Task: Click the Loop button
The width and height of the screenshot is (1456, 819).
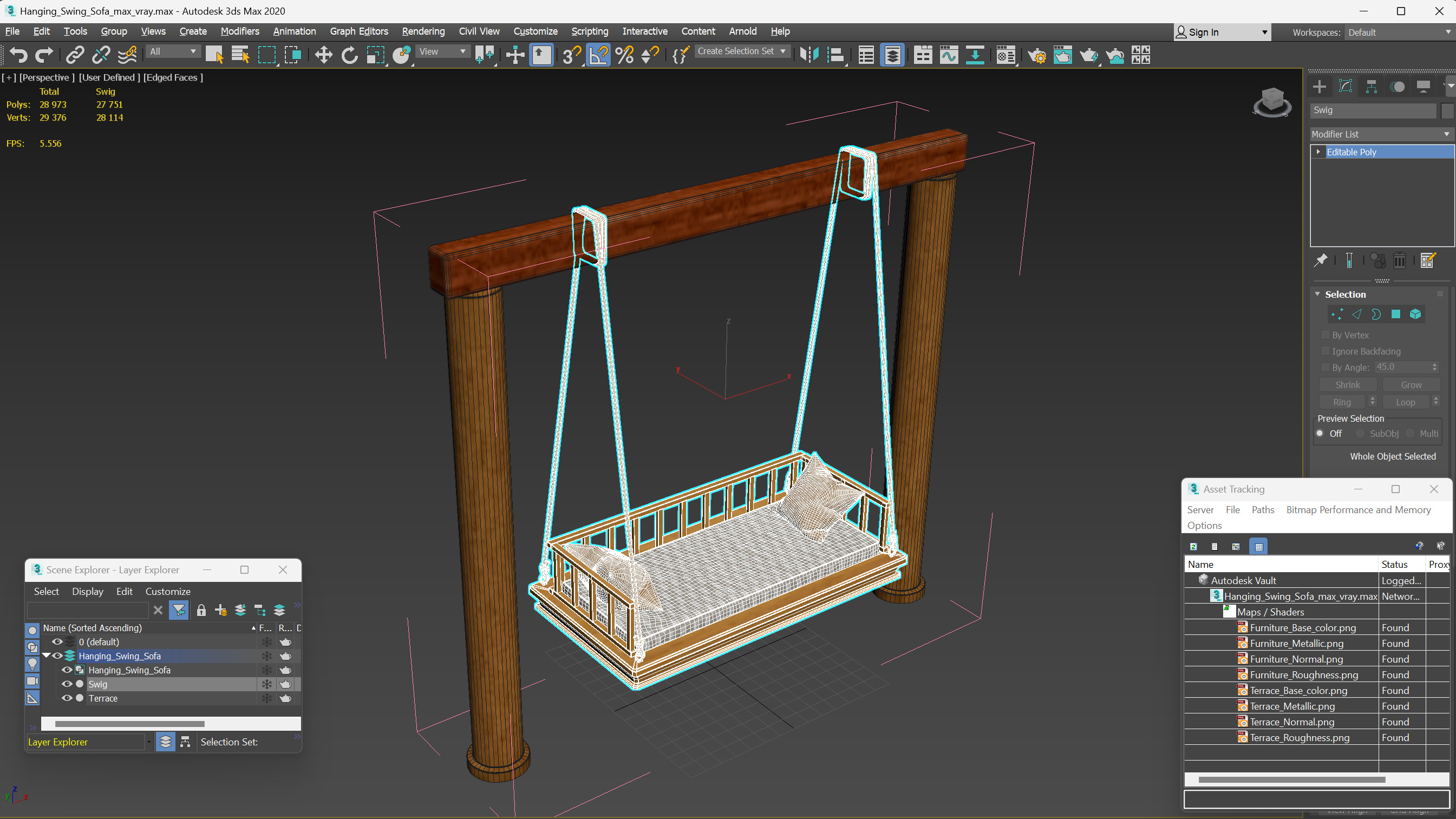Action: tap(1406, 402)
